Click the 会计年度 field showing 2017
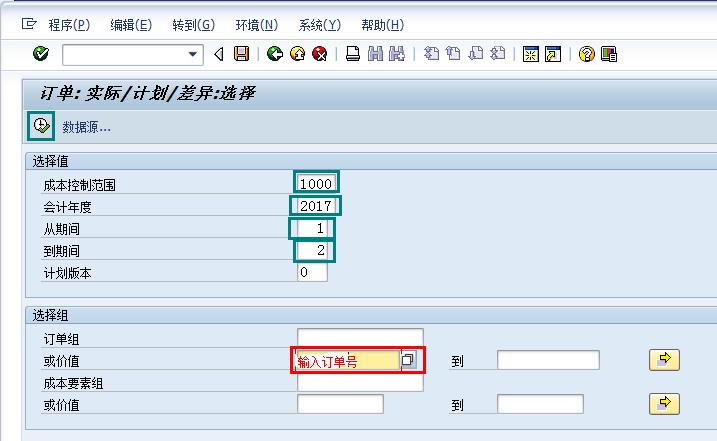The image size is (717, 441). click(x=316, y=206)
